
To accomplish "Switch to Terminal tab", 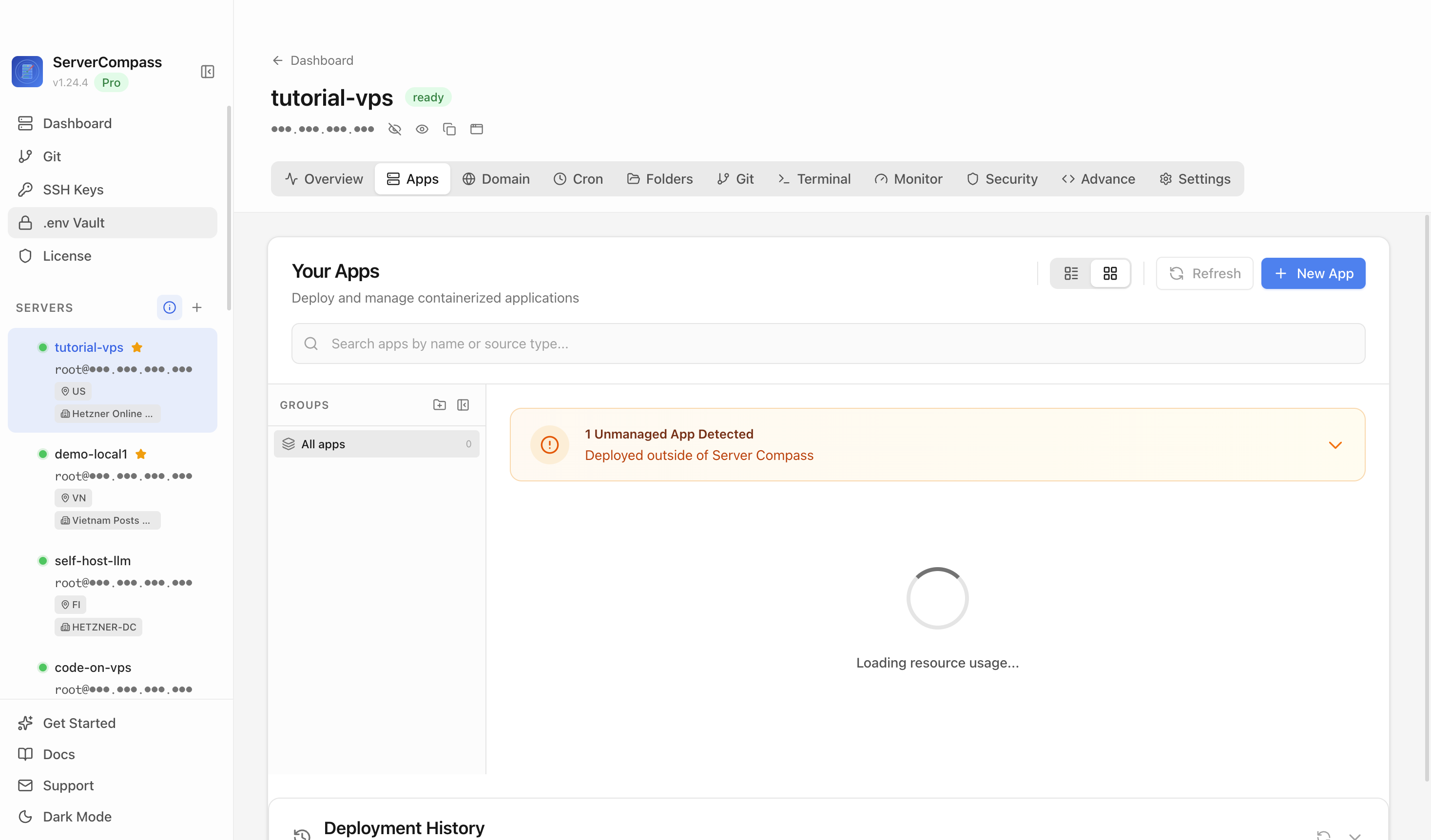I will click(814, 179).
